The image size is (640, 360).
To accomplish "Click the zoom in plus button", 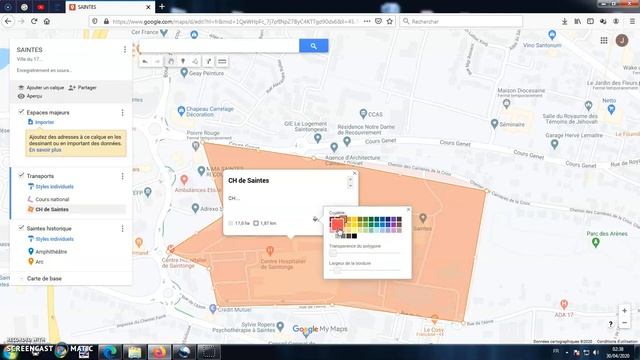I will click(624, 311).
